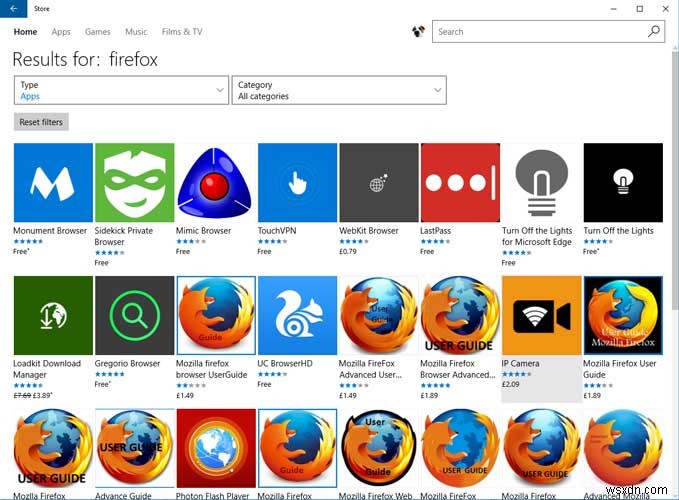The image size is (679, 500).
Task: Open Mozilla firefox browser UserGuide icon
Action: (x=216, y=316)
